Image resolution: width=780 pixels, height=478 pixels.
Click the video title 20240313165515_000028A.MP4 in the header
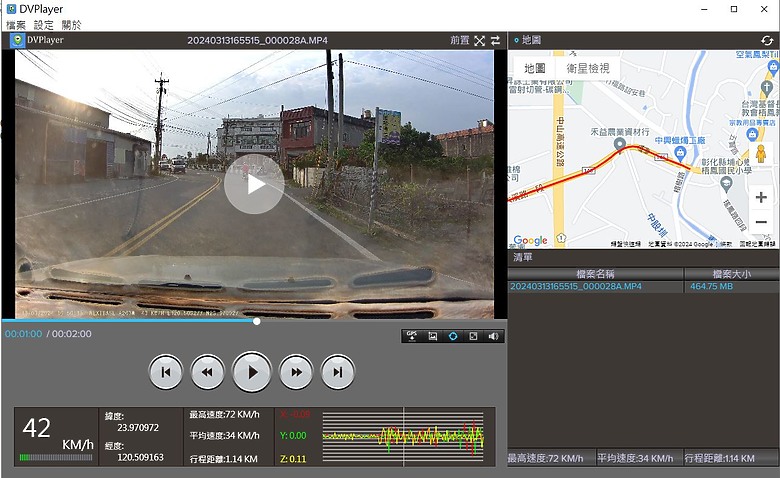coord(257,40)
